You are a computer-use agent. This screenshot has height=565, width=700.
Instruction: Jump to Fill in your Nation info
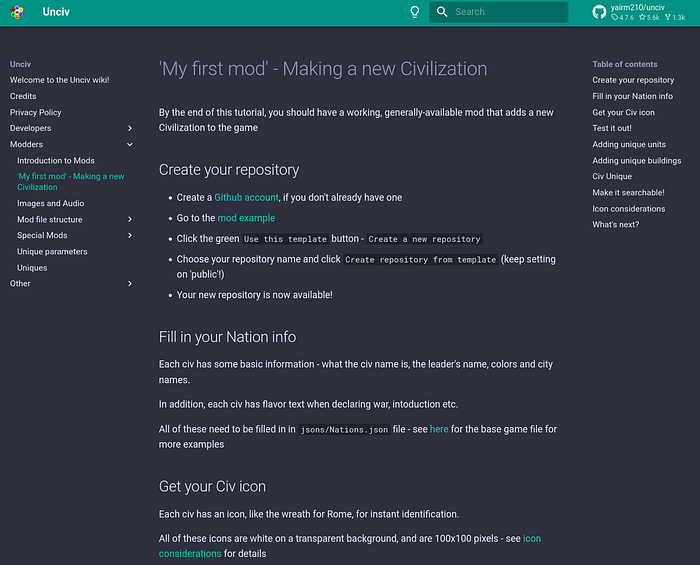click(x=633, y=96)
